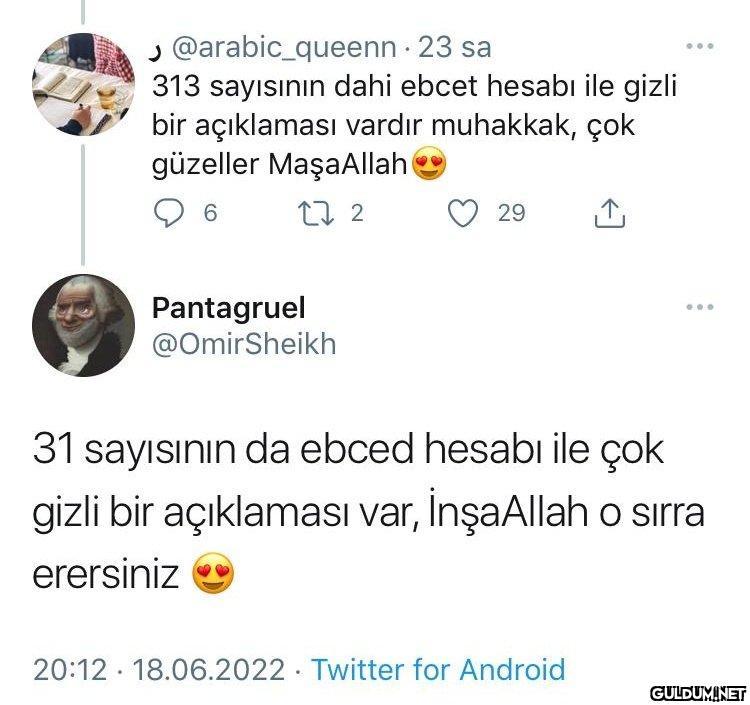Like the arabic_queenn tweet with heart
Image resolution: width=750 pixels, height=705 pixels.
coord(463,213)
